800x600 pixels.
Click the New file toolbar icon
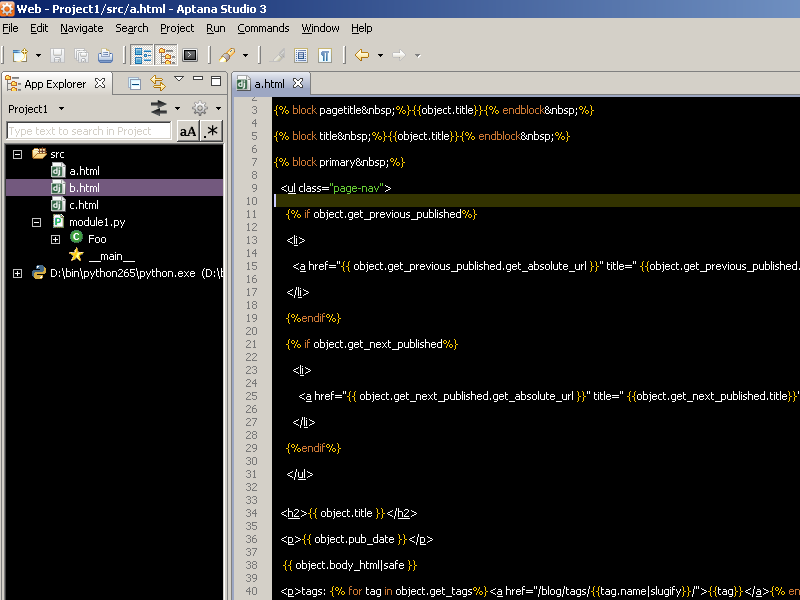pyautogui.click(x=20, y=55)
